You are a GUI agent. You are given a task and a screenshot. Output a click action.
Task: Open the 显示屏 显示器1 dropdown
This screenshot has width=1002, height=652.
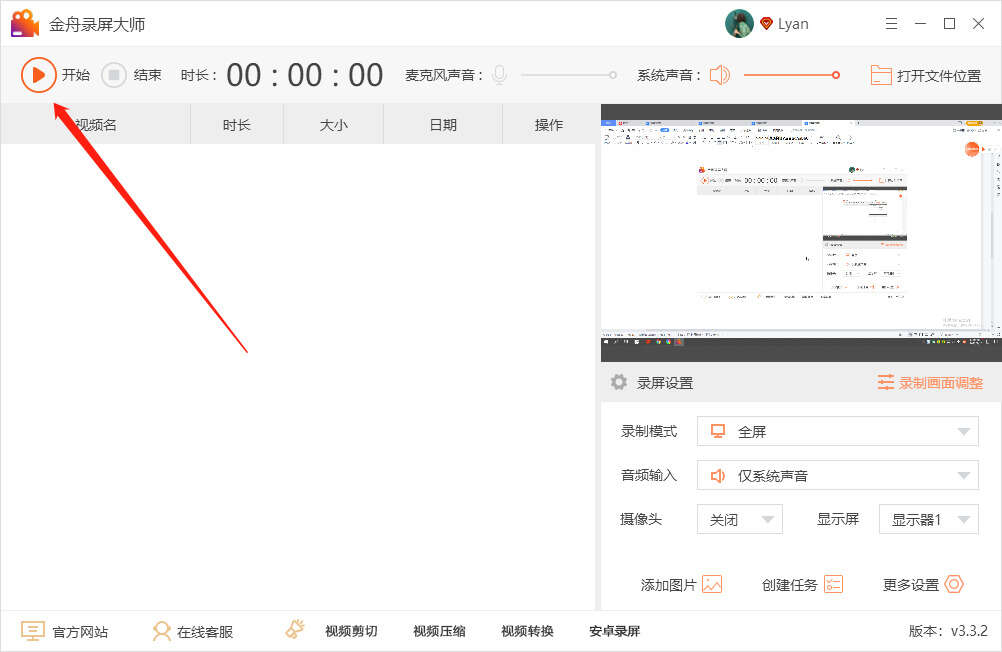[x=929, y=520]
